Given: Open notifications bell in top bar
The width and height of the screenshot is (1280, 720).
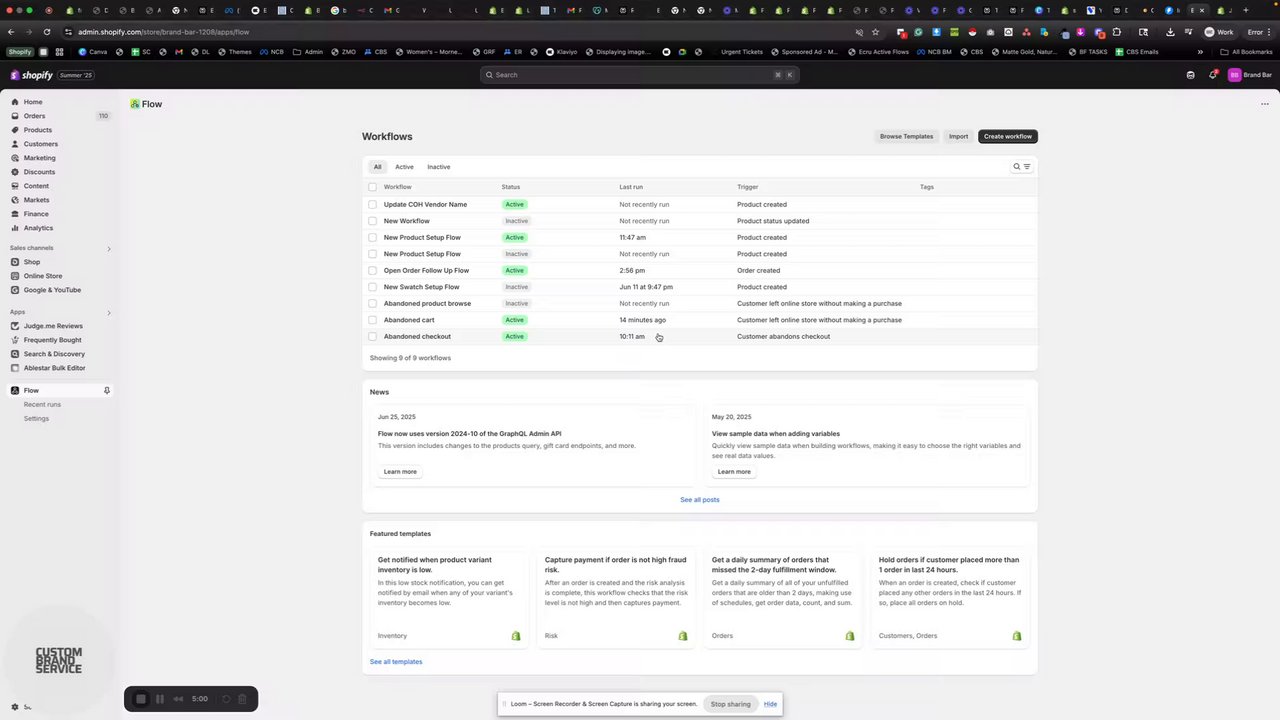Looking at the screenshot, I should [1213, 75].
